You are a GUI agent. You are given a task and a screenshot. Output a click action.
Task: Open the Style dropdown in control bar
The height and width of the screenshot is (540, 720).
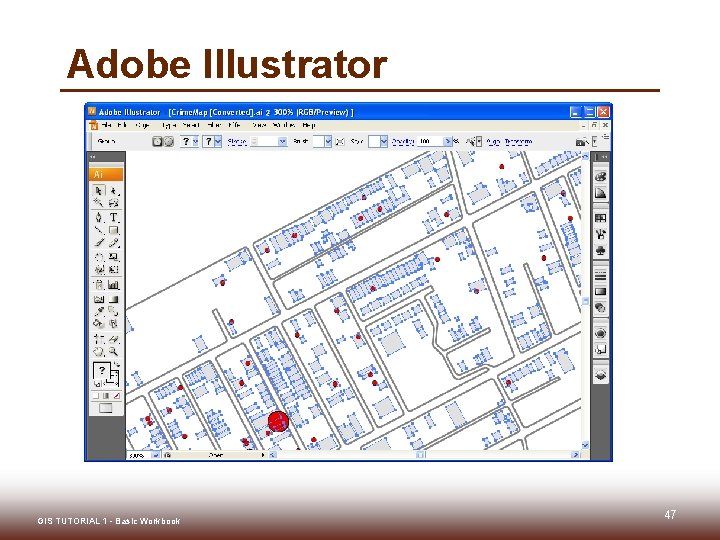pyautogui.click(x=384, y=141)
